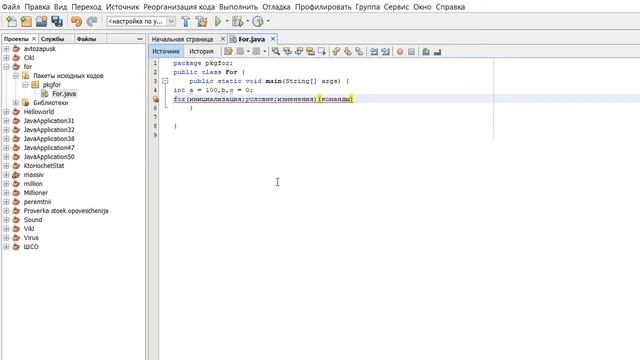Open the Debug Project dropdown arrow
The width and height of the screenshot is (640, 360).
(247, 21)
